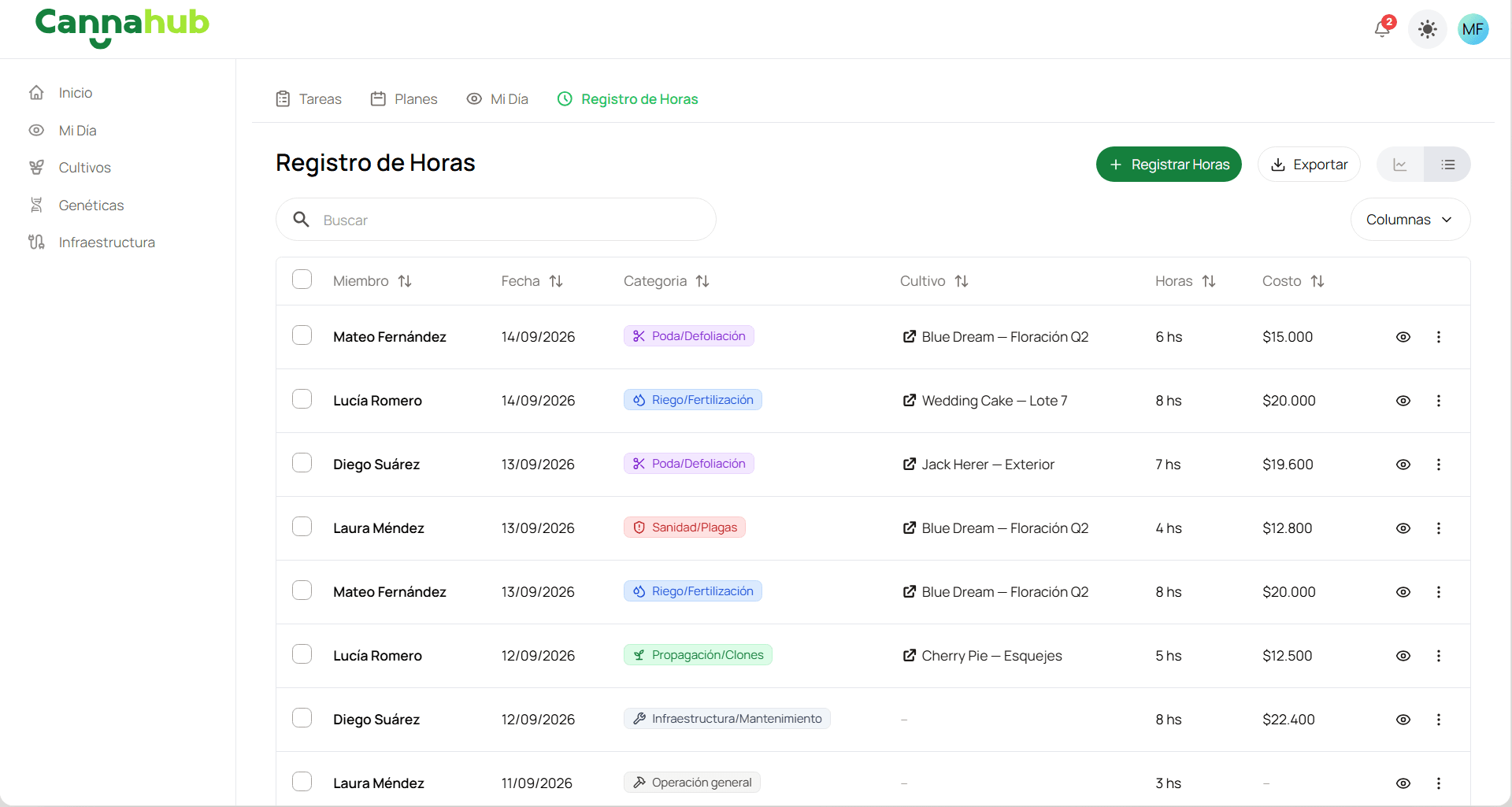
Task: Open row menu for Mateo Fernández 6 hs entry
Action: 1439,337
